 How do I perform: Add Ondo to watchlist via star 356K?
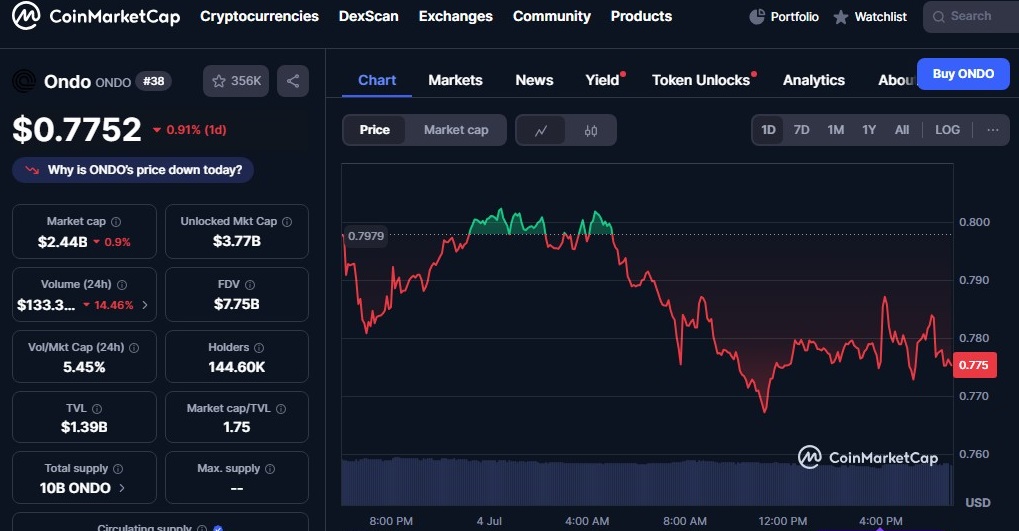click(x=236, y=81)
